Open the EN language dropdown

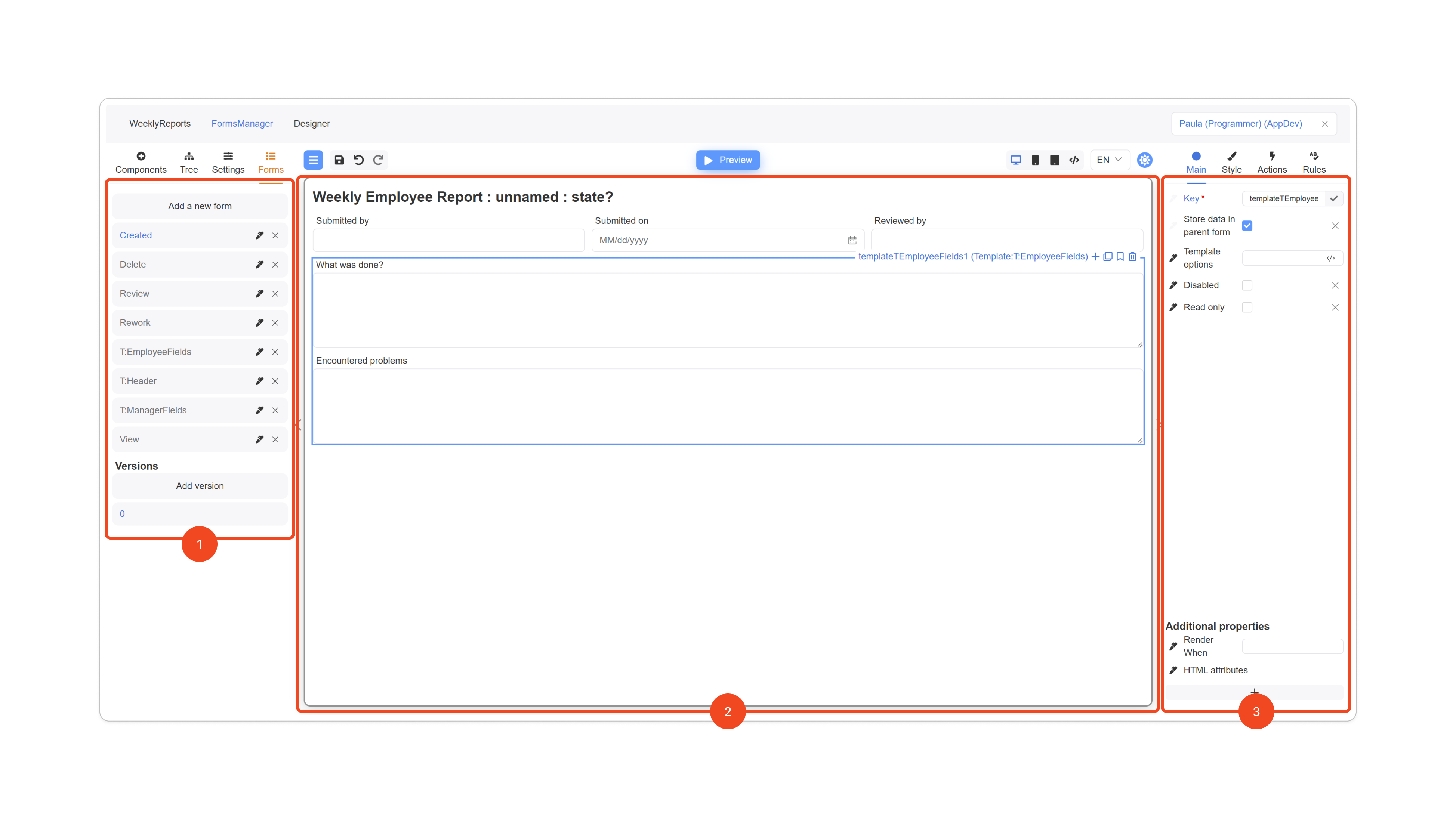click(1108, 160)
